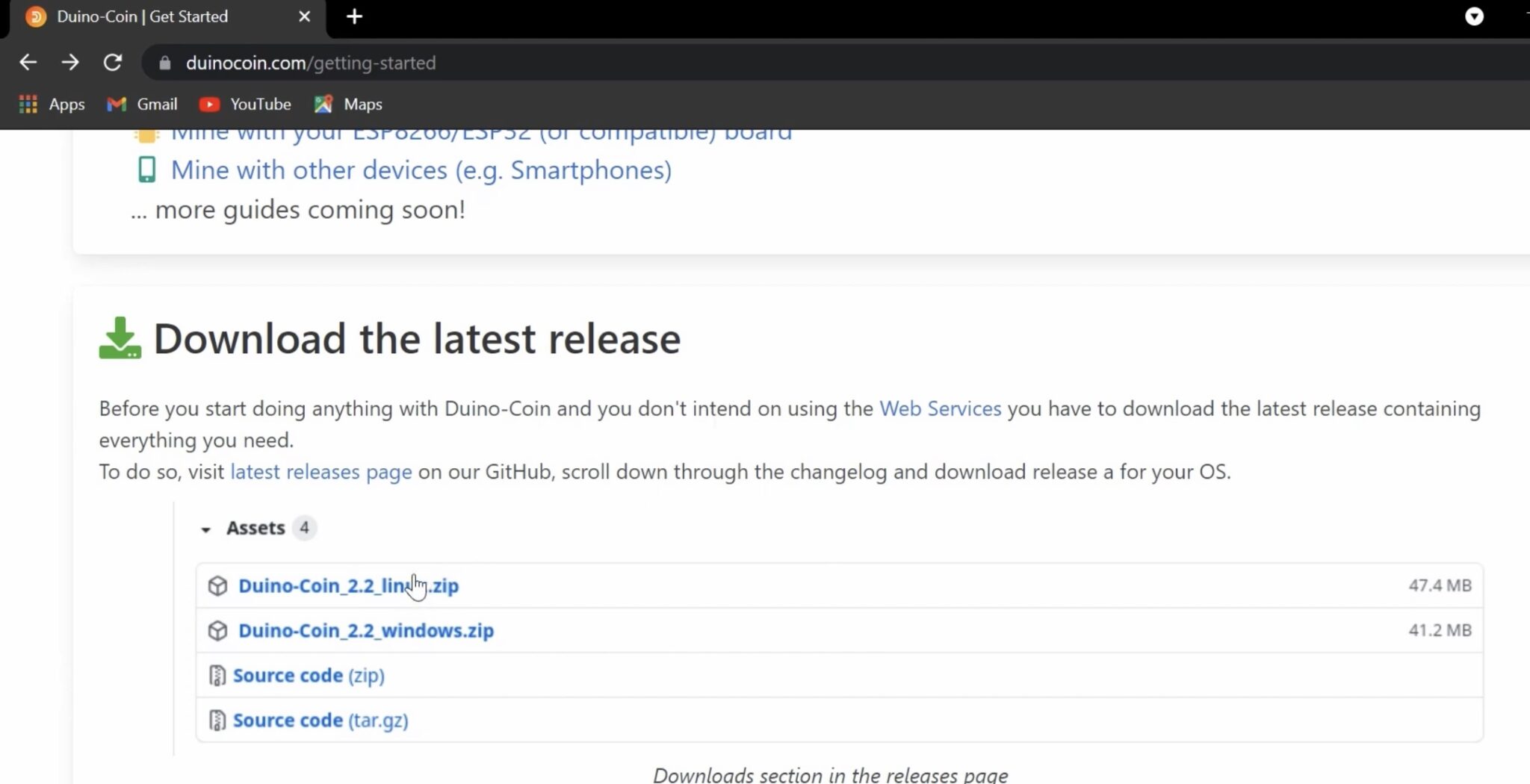Screen dimensions: 1530x784
Task: Click the browser forward arrow
Action: pyautogui.click(x=70, y=63)
